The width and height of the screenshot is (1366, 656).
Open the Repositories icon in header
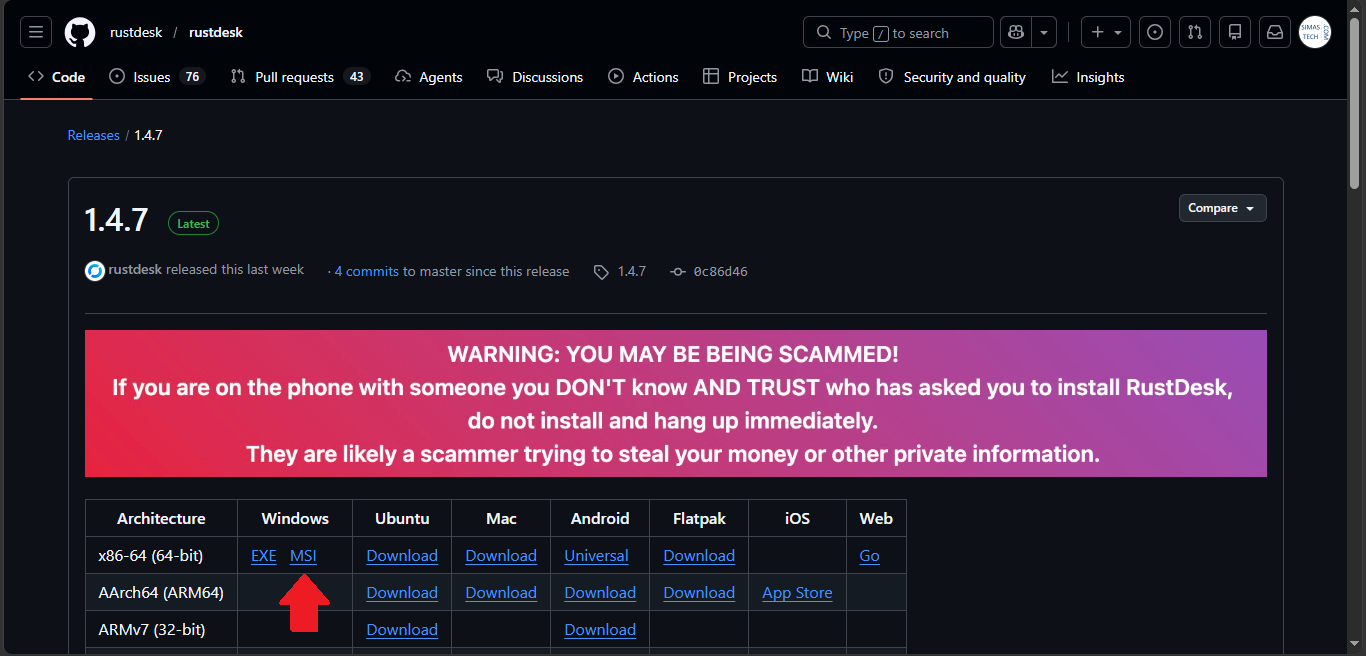(x=1235, y=33)
